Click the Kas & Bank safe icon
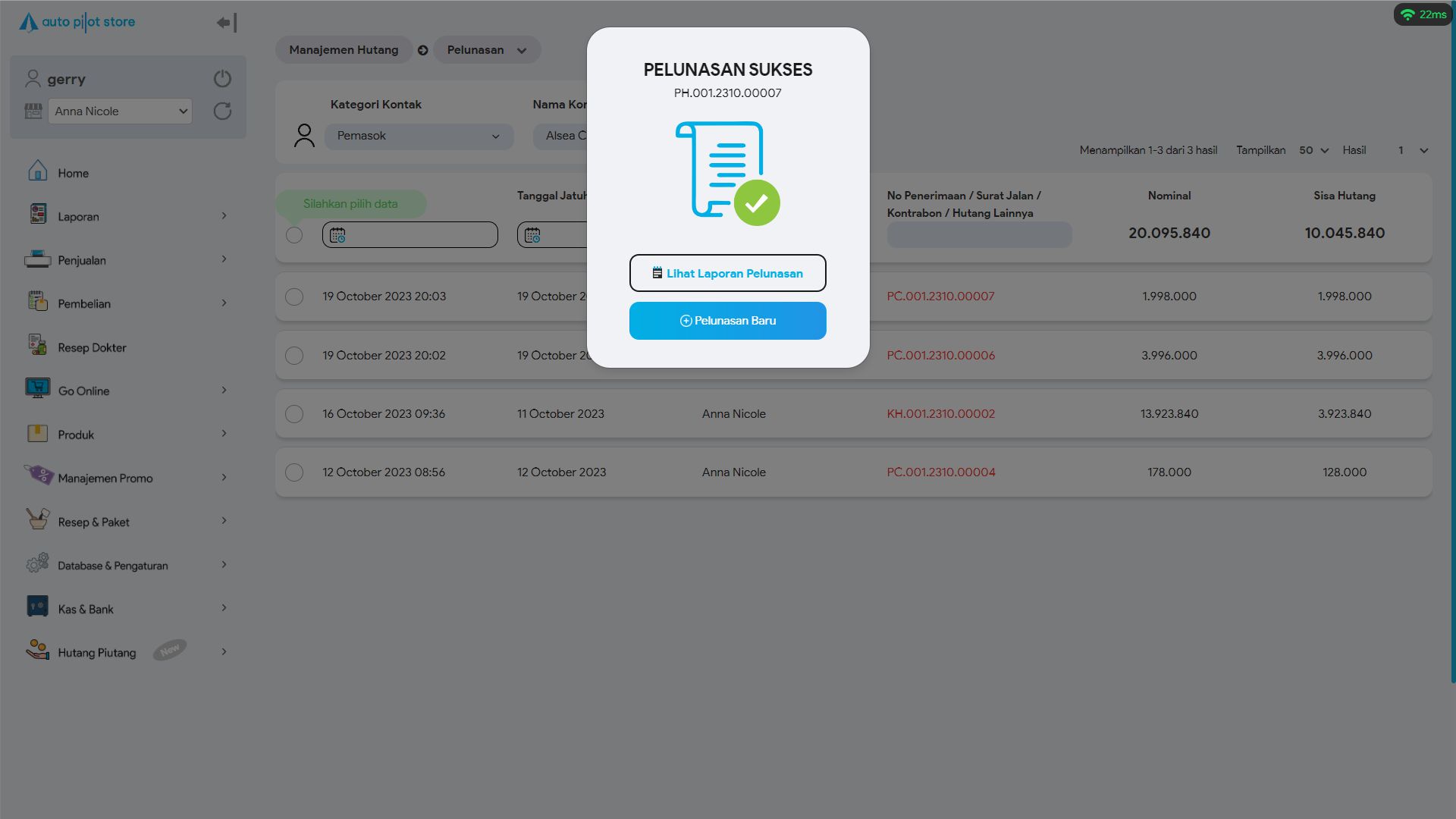The image size is (1456, 819). [37, 607]
